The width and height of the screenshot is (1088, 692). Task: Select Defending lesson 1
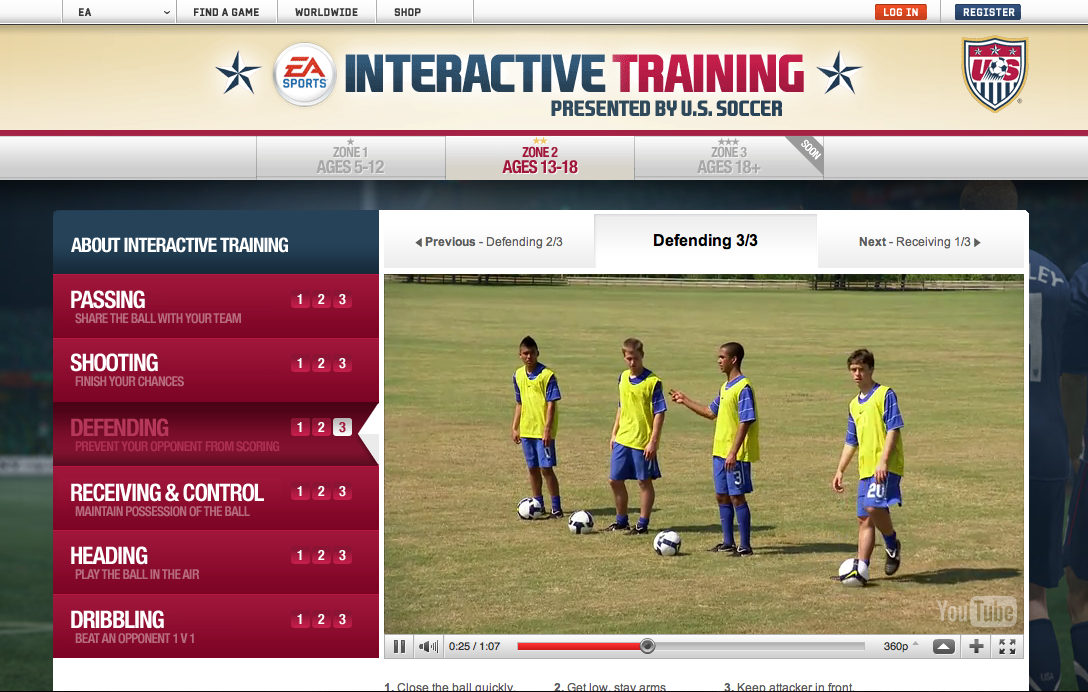coord(300,427)
